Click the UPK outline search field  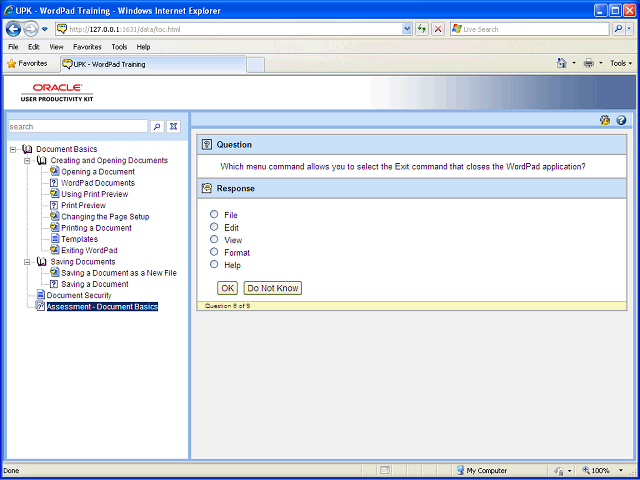pyautogui.click(x=78, y=127)
